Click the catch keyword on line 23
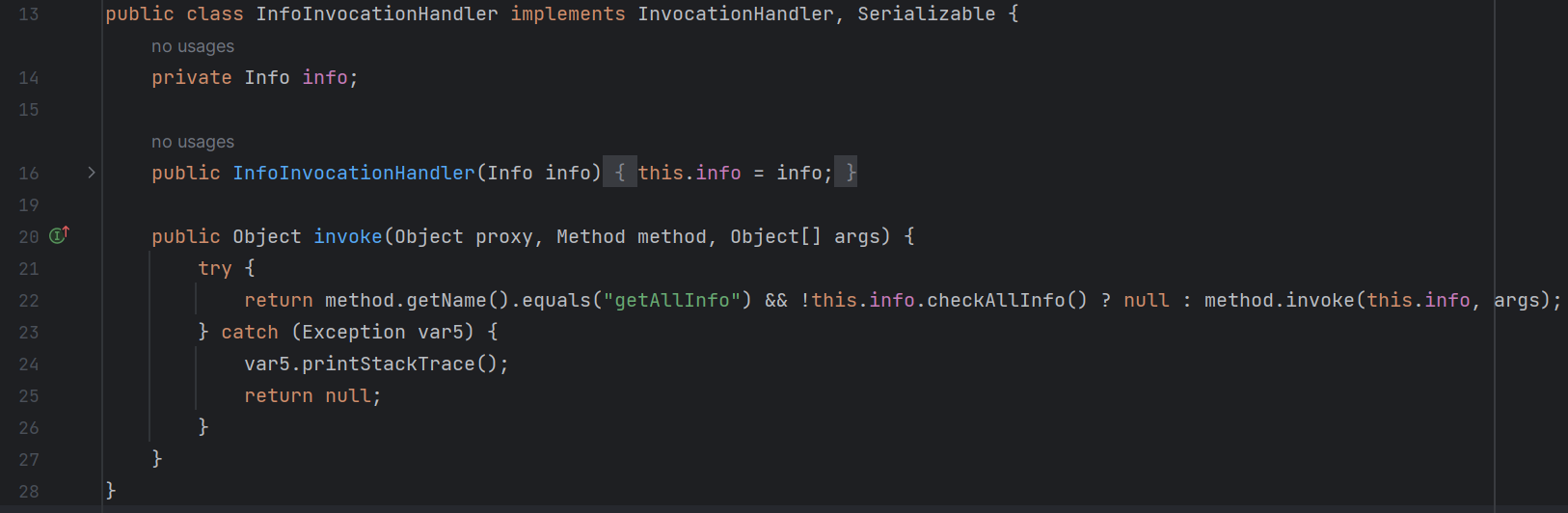 pyautogui.click(x=249, y=333)
